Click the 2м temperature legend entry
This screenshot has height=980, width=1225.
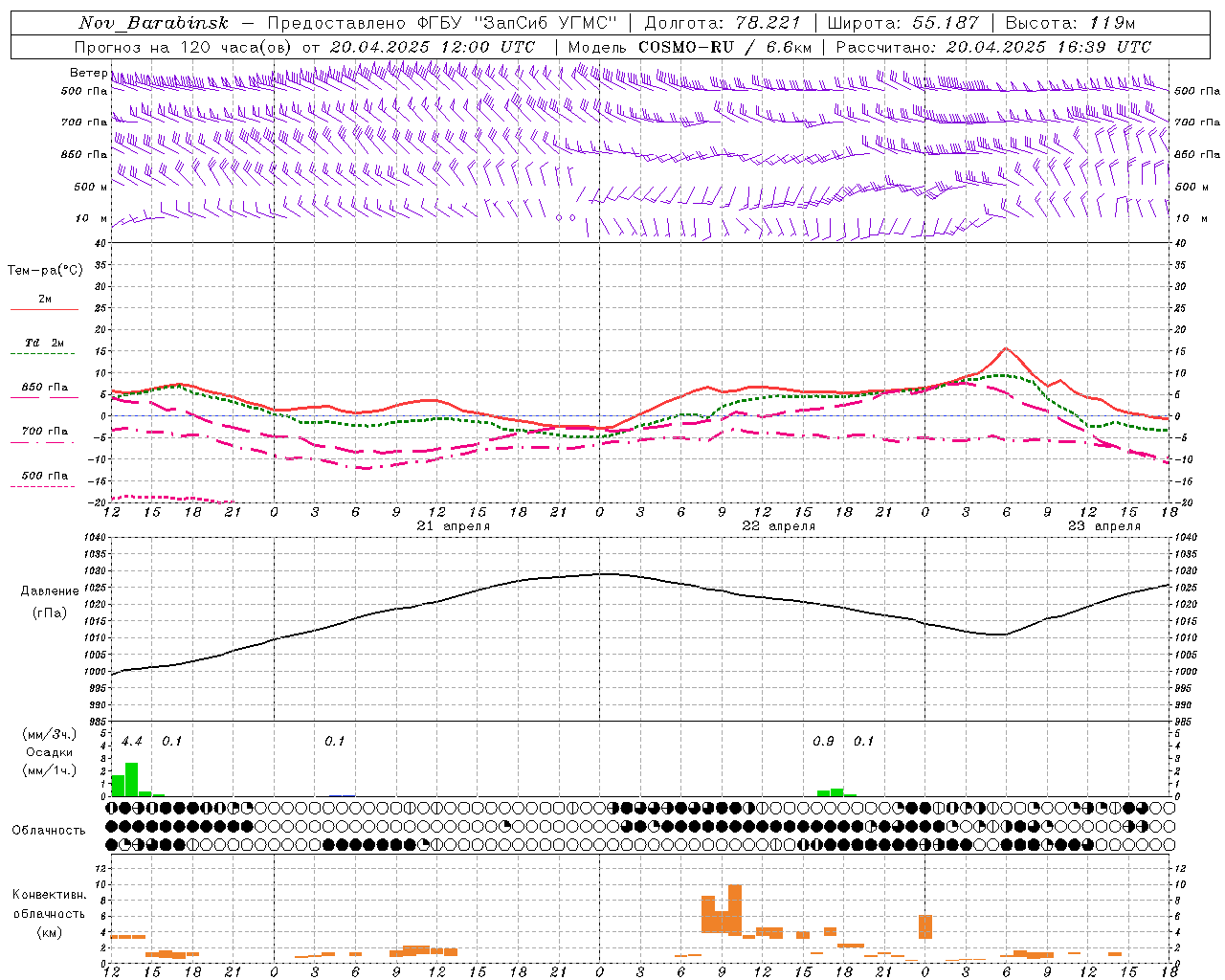(x=45, y=300)
